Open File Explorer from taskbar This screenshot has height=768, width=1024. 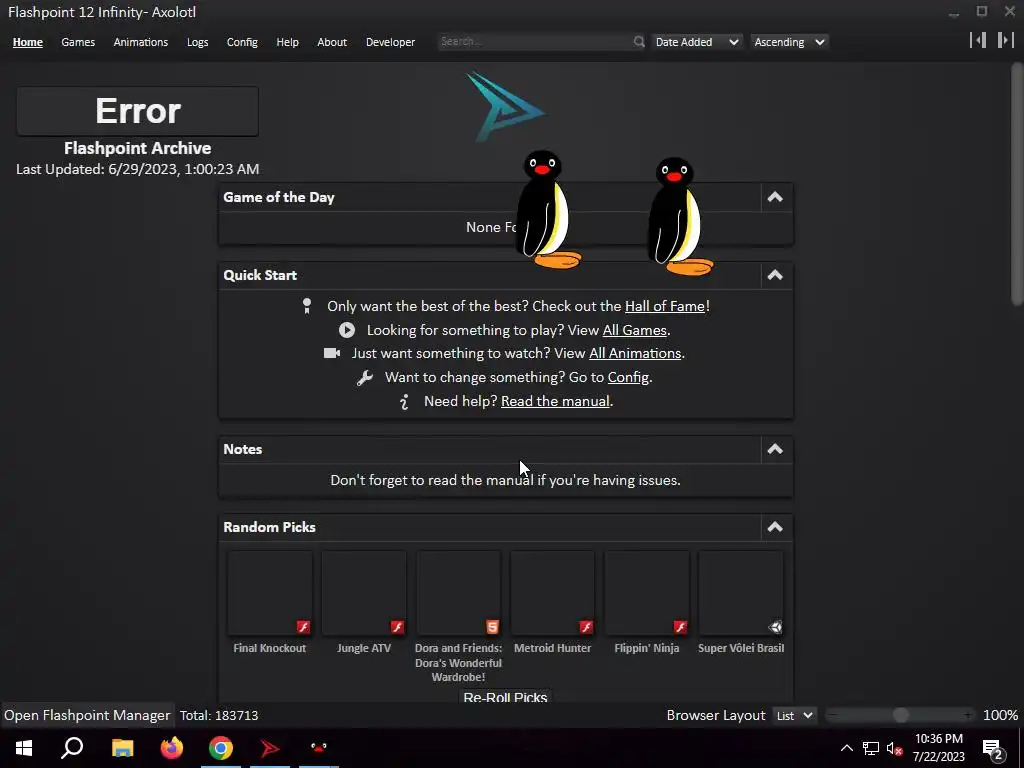[122, 748]
